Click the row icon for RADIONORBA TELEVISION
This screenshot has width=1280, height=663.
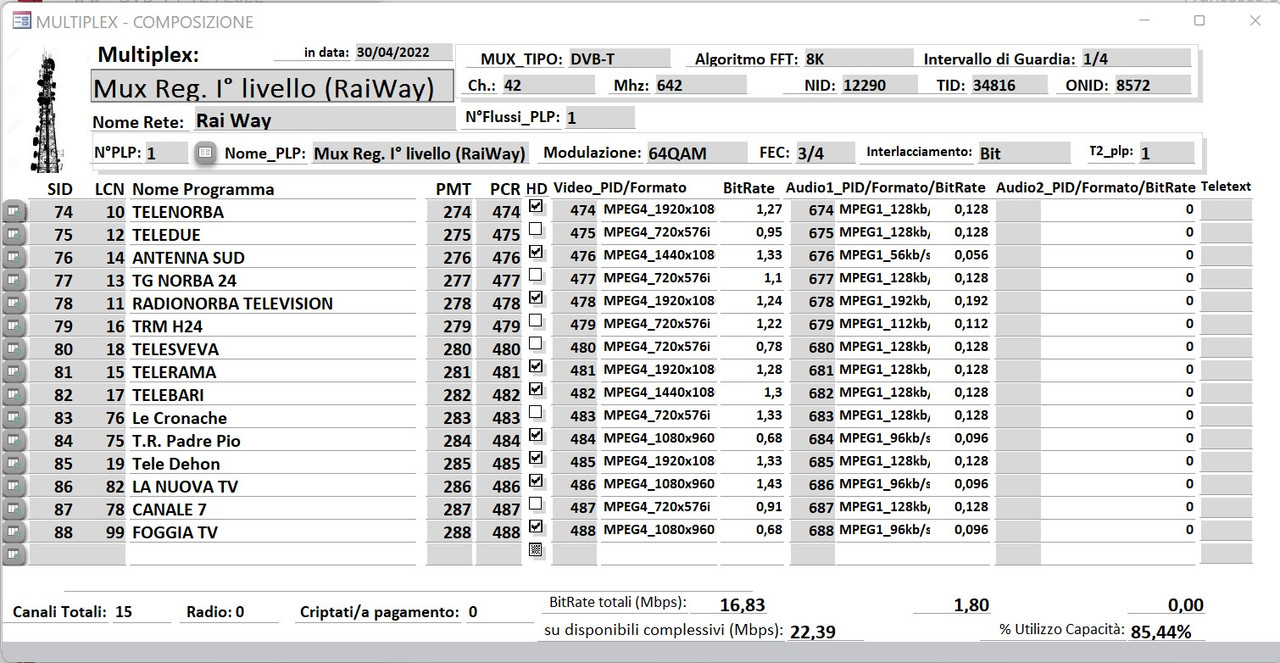(14, 303)
